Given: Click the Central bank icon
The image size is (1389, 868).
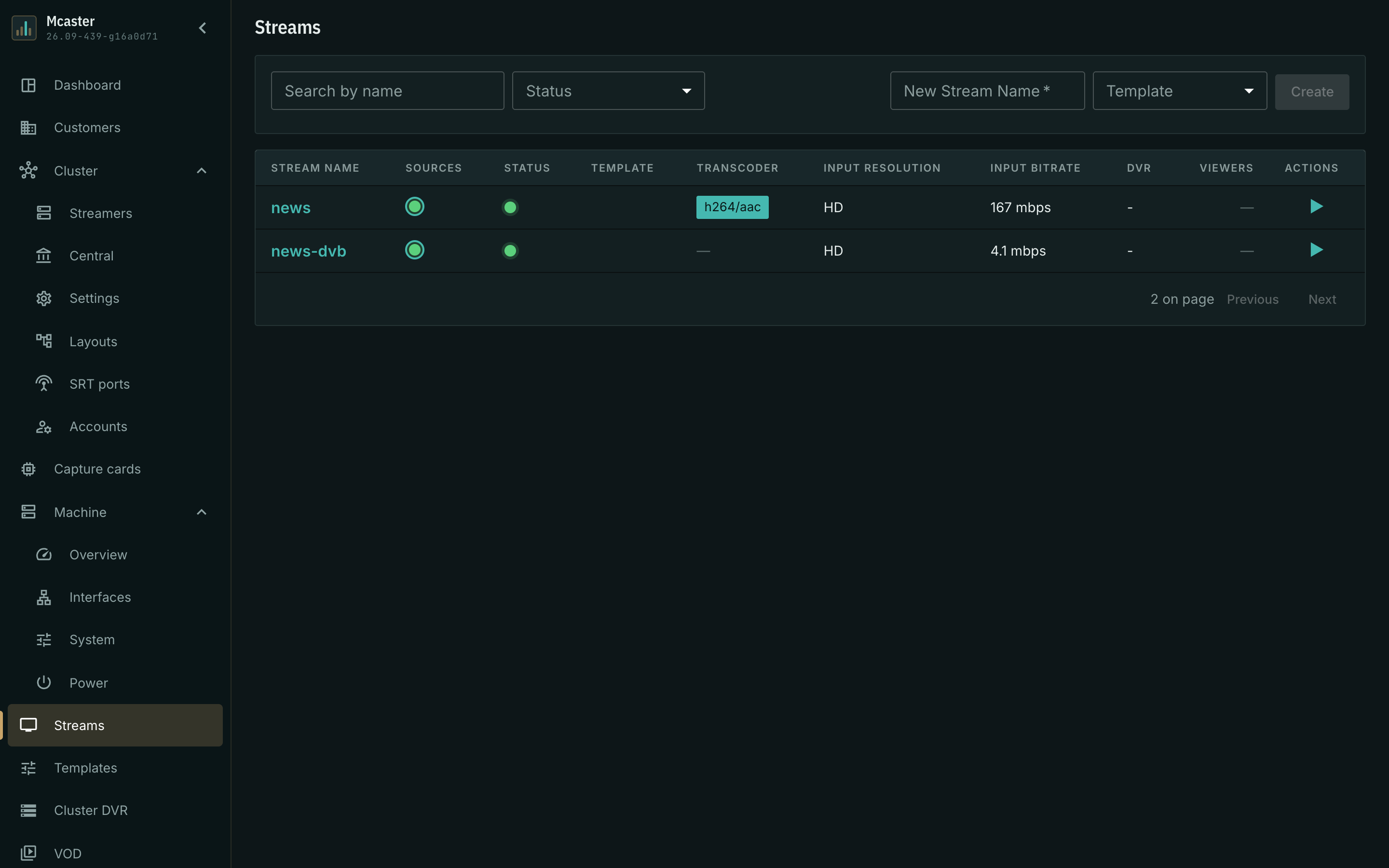Looking at the screenshot, I should point(43,256).
